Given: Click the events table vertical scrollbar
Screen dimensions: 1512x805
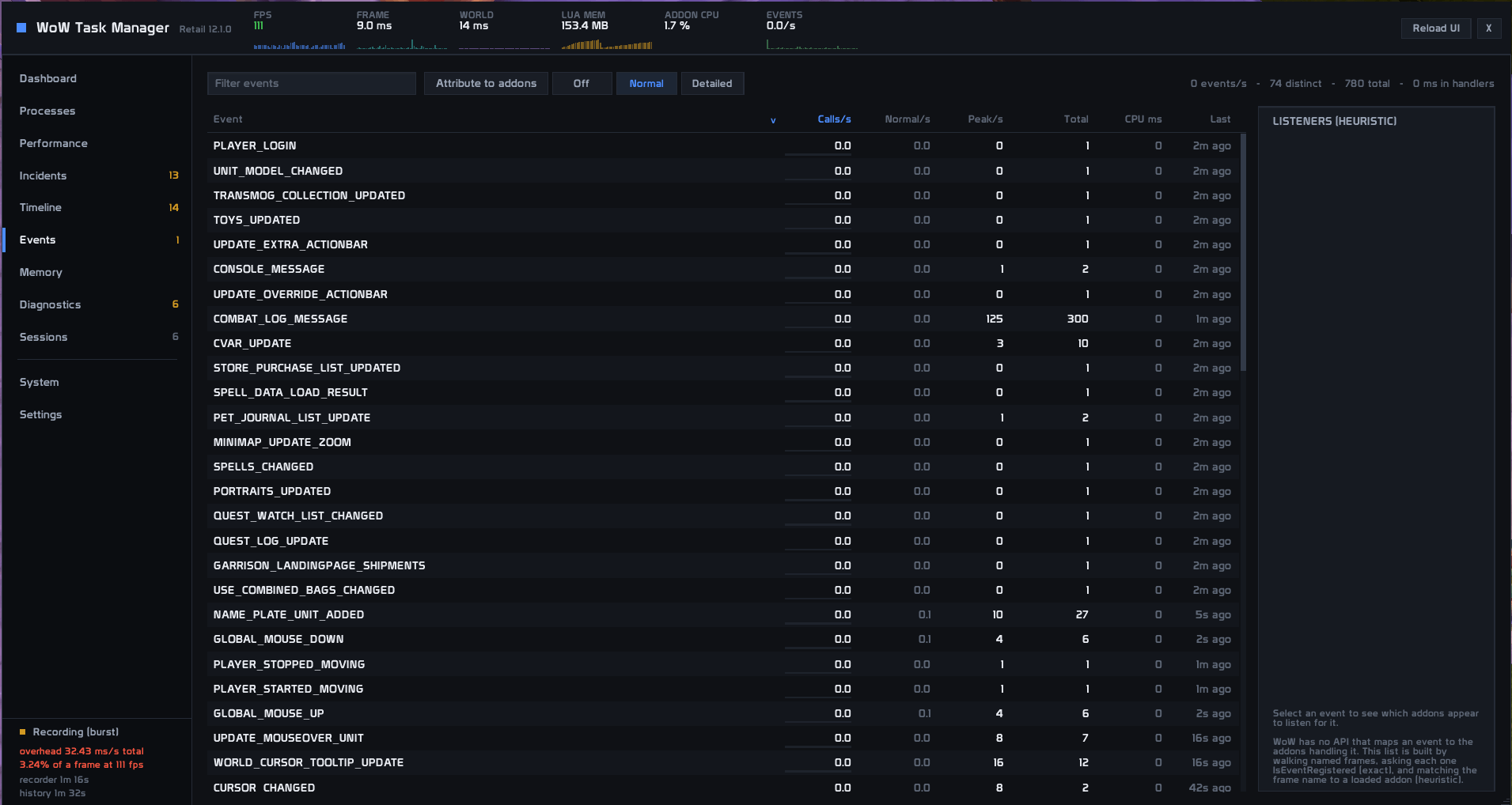Looking at the screenshot, I should pos(1244,252).
